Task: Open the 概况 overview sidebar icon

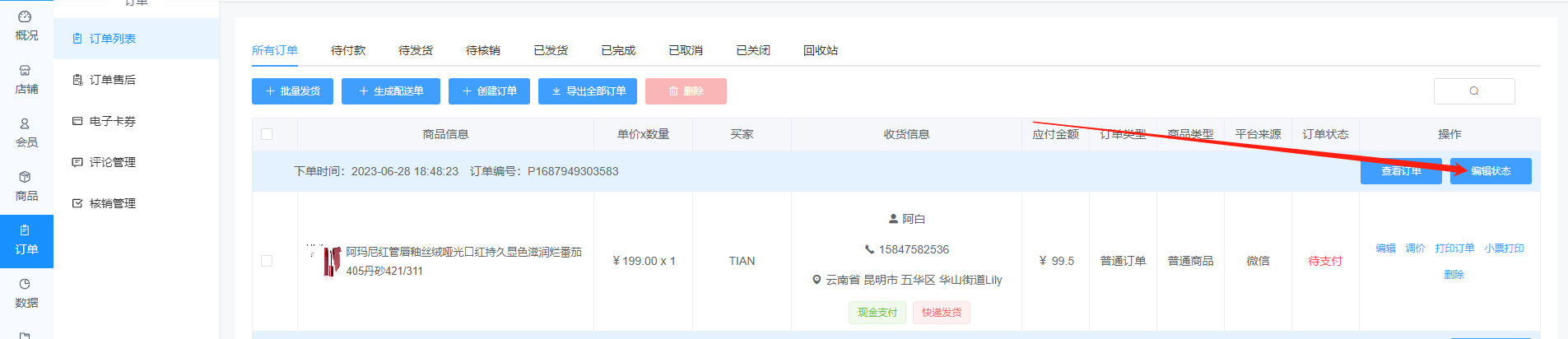Action: [26, 26]
